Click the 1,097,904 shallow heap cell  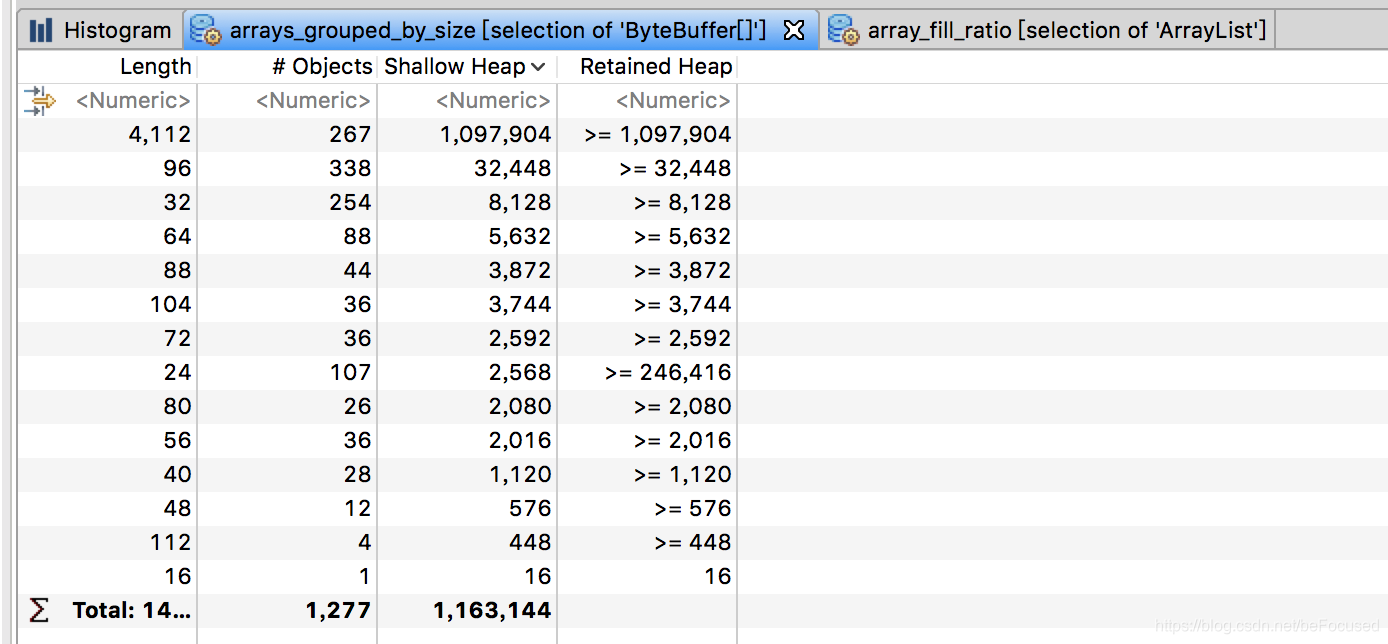click(x=496, y=135)
